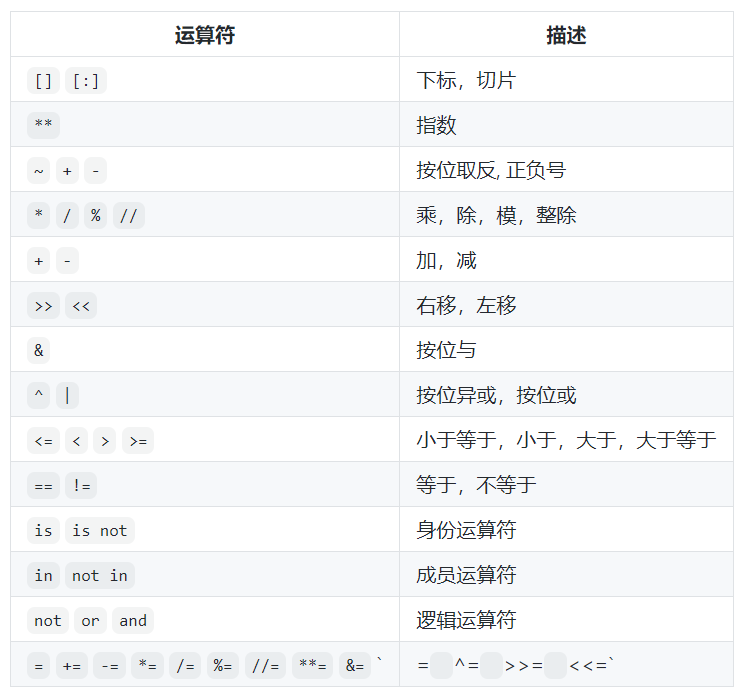Click the 小于等于，小于，大于，大于等于 description
The image size is (743, 698).
[566, 440]
